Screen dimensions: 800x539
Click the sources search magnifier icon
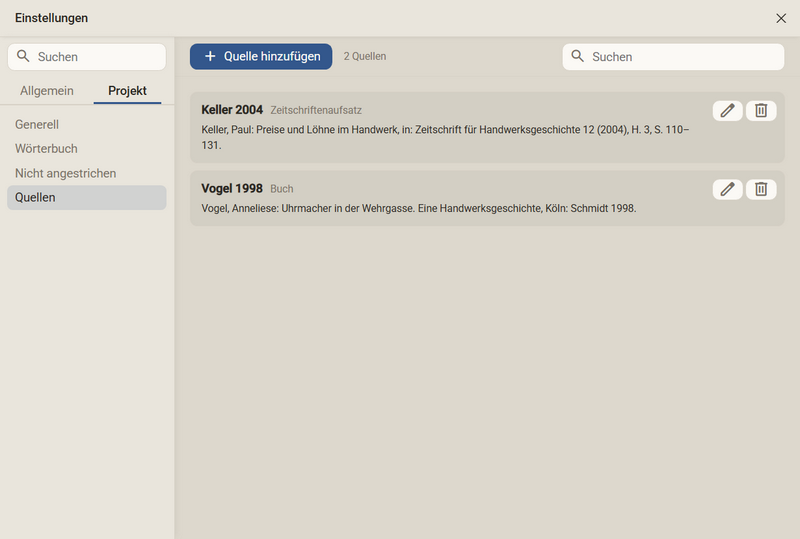point(577,56)
